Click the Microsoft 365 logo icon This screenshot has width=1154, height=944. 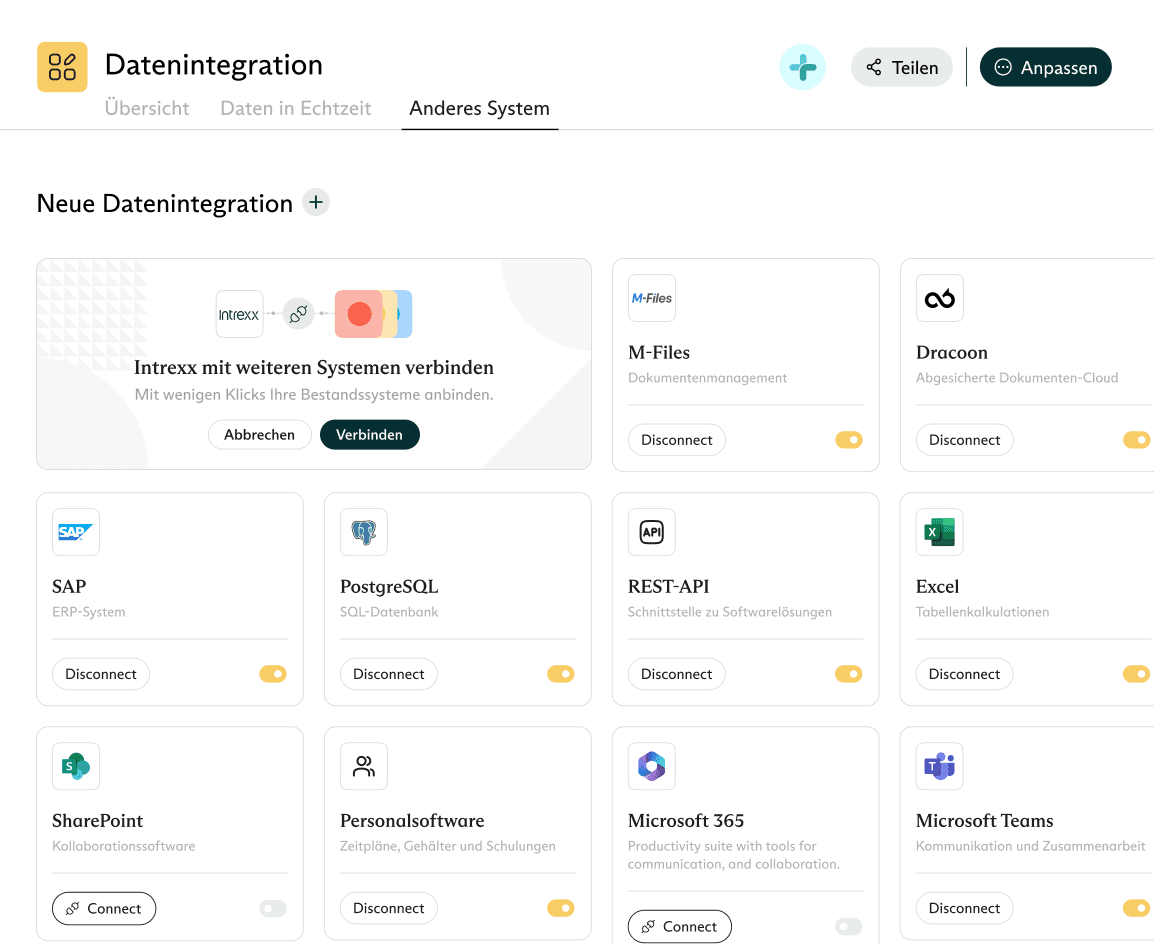(x=652, y=766)
